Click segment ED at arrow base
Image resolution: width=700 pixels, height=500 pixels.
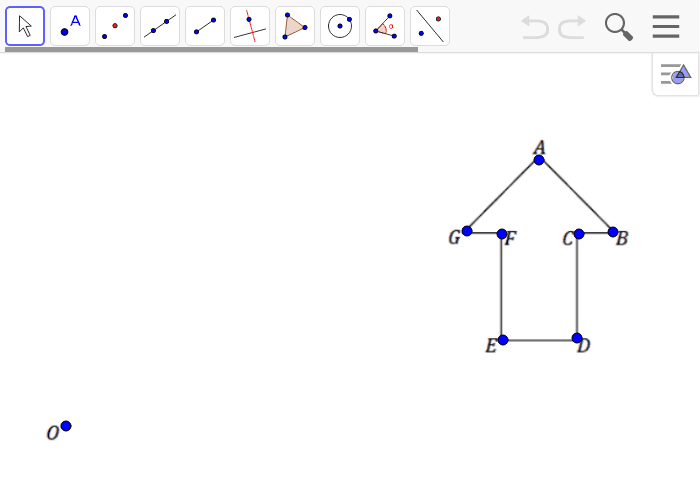tap(540, 340)
